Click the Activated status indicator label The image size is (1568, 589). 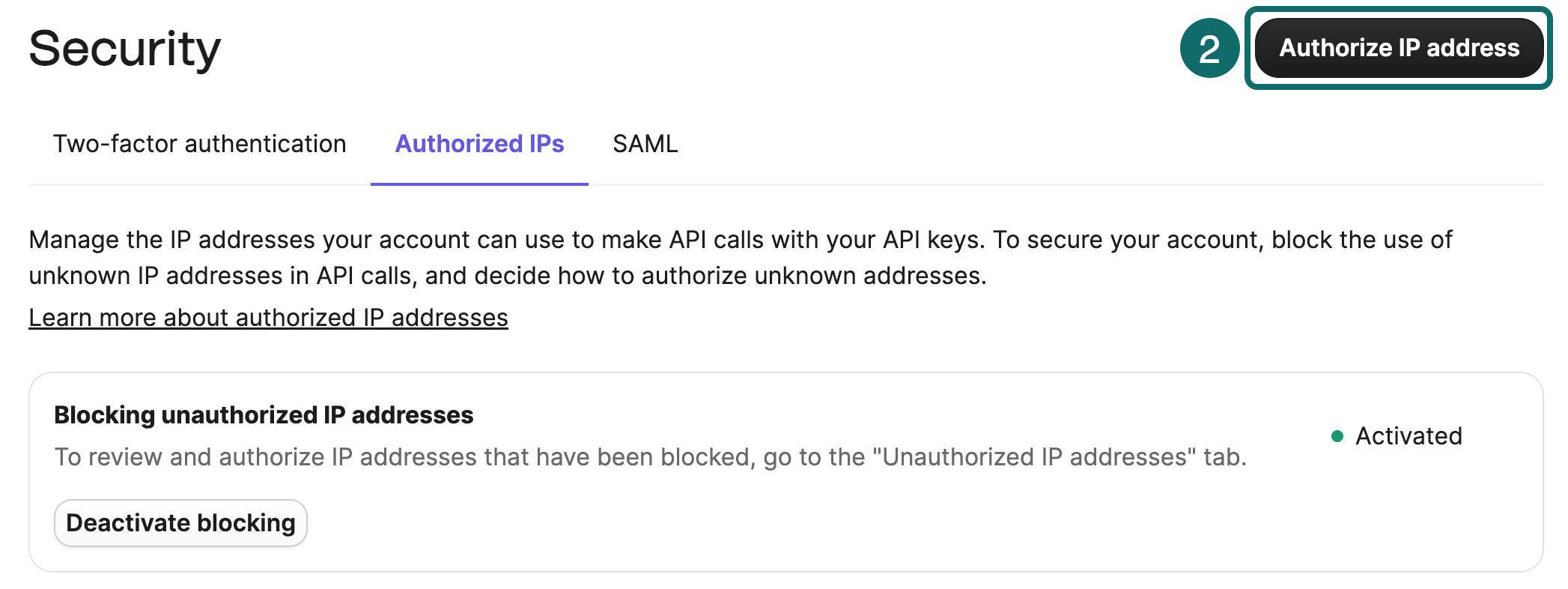tap(1408, 436)
